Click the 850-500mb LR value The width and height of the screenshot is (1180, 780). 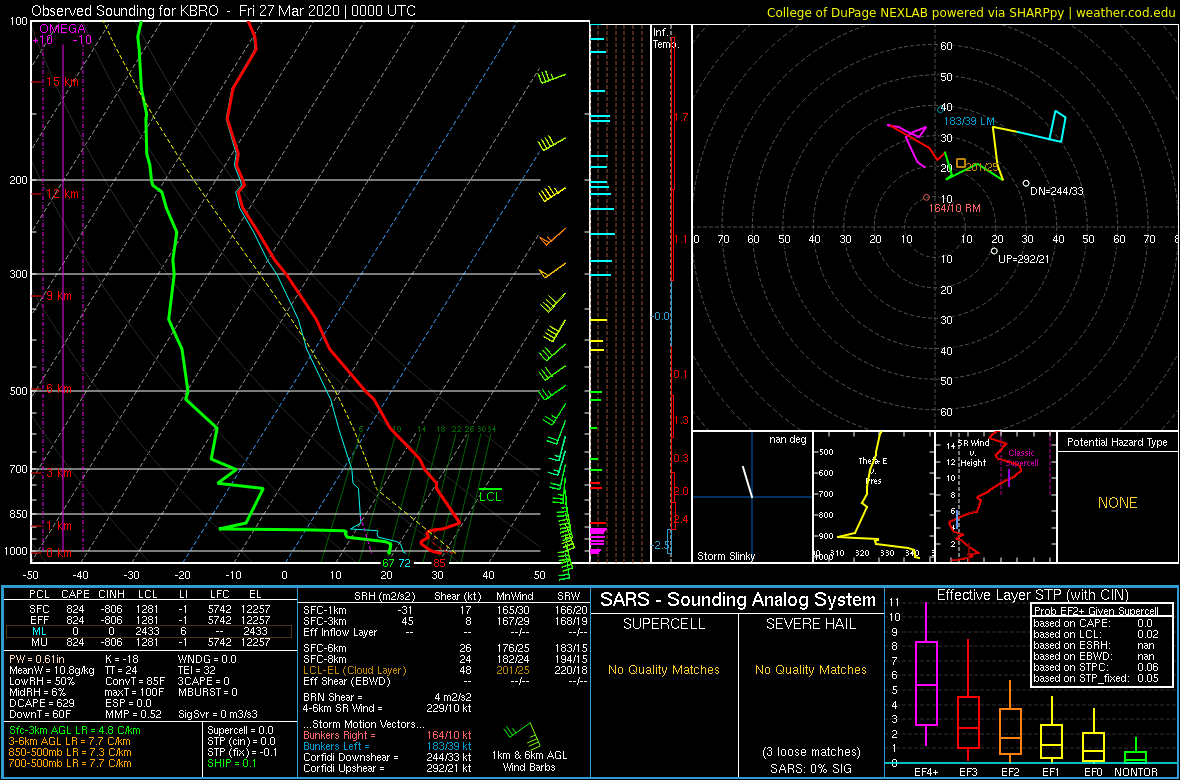pyautogui.click(x=71, y=752)
